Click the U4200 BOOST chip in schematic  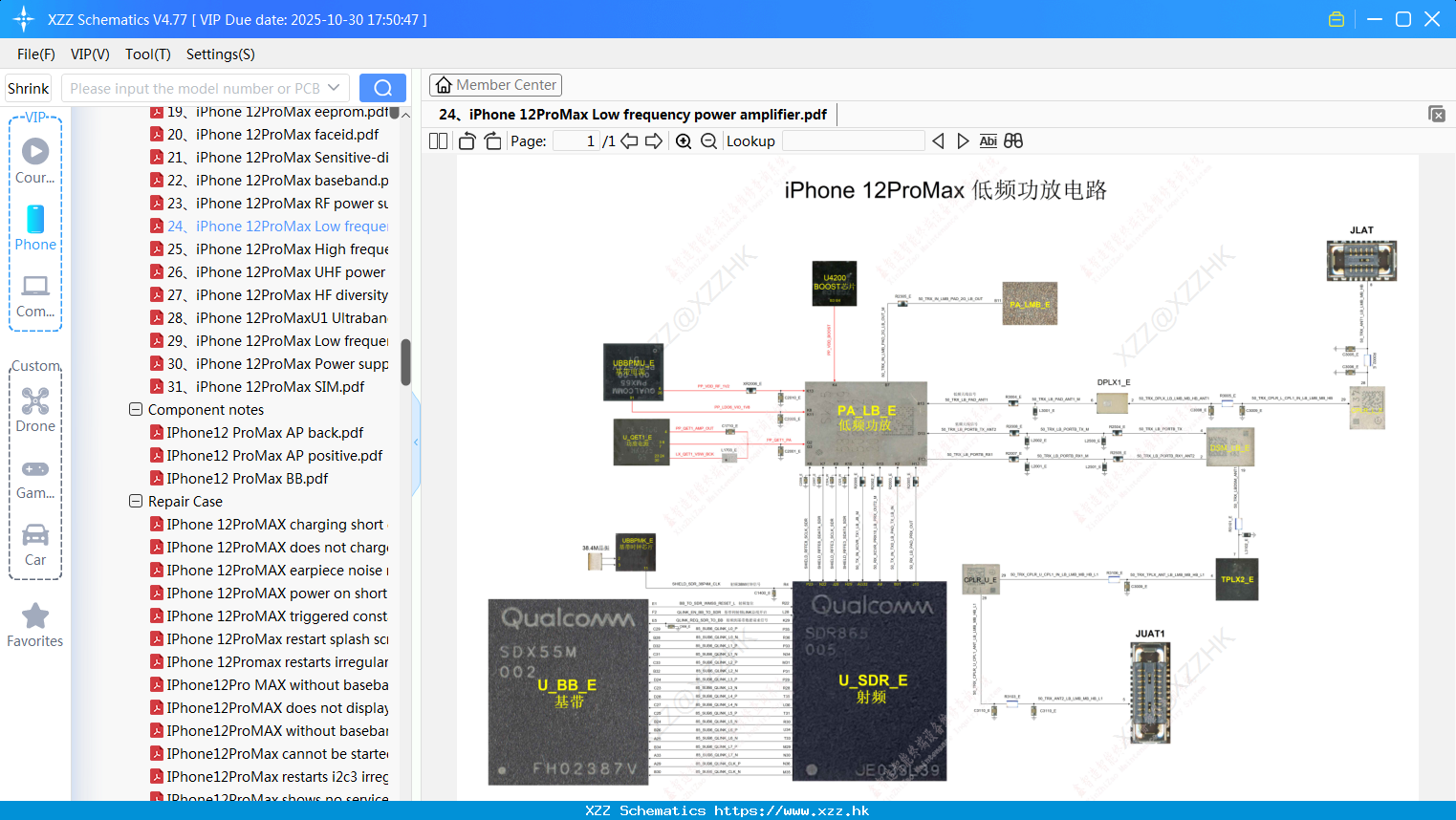point(834,284)
